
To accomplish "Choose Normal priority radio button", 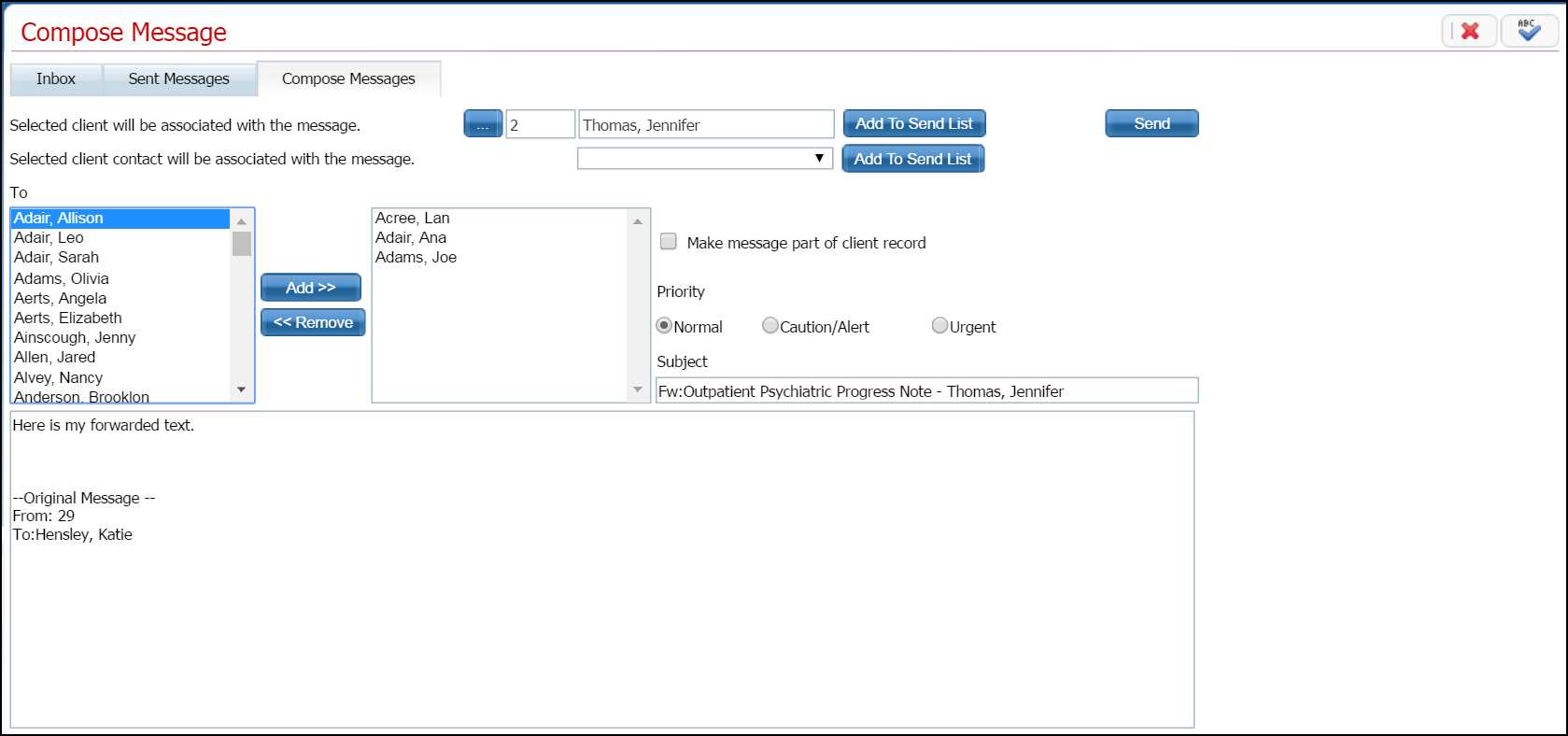I will pyautogui.click(x=665, y=326).
